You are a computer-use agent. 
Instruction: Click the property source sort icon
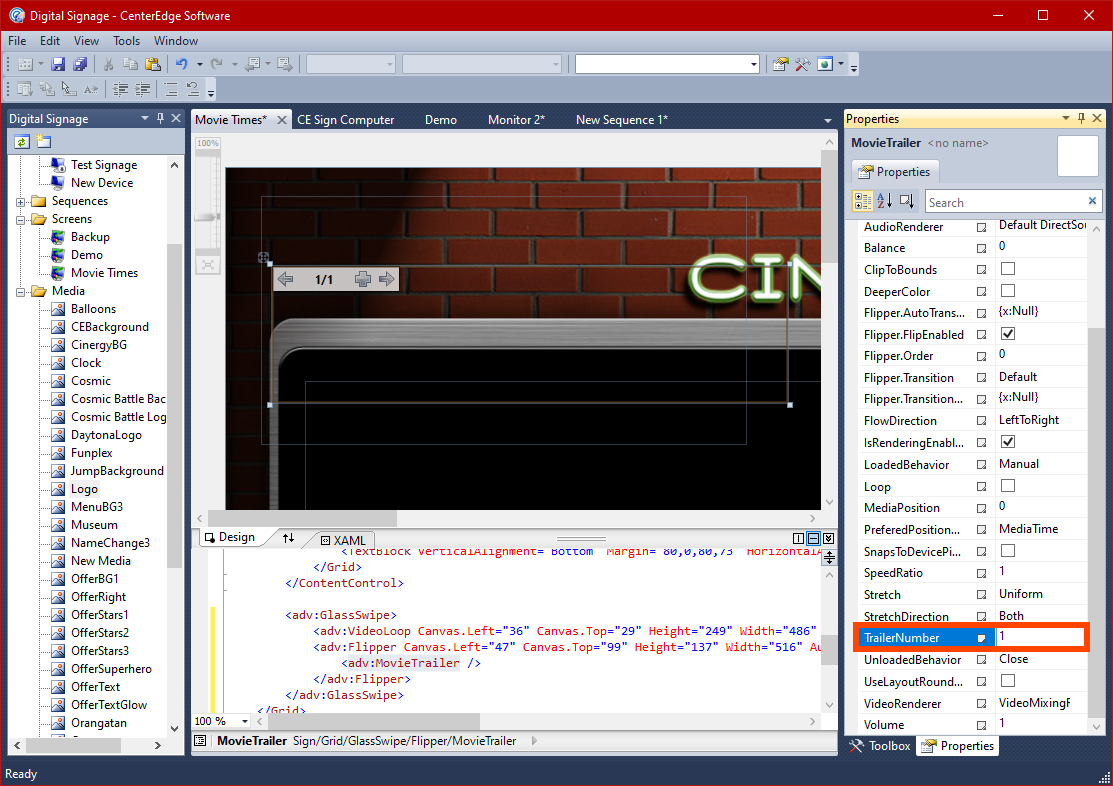(x=906, y=202)
